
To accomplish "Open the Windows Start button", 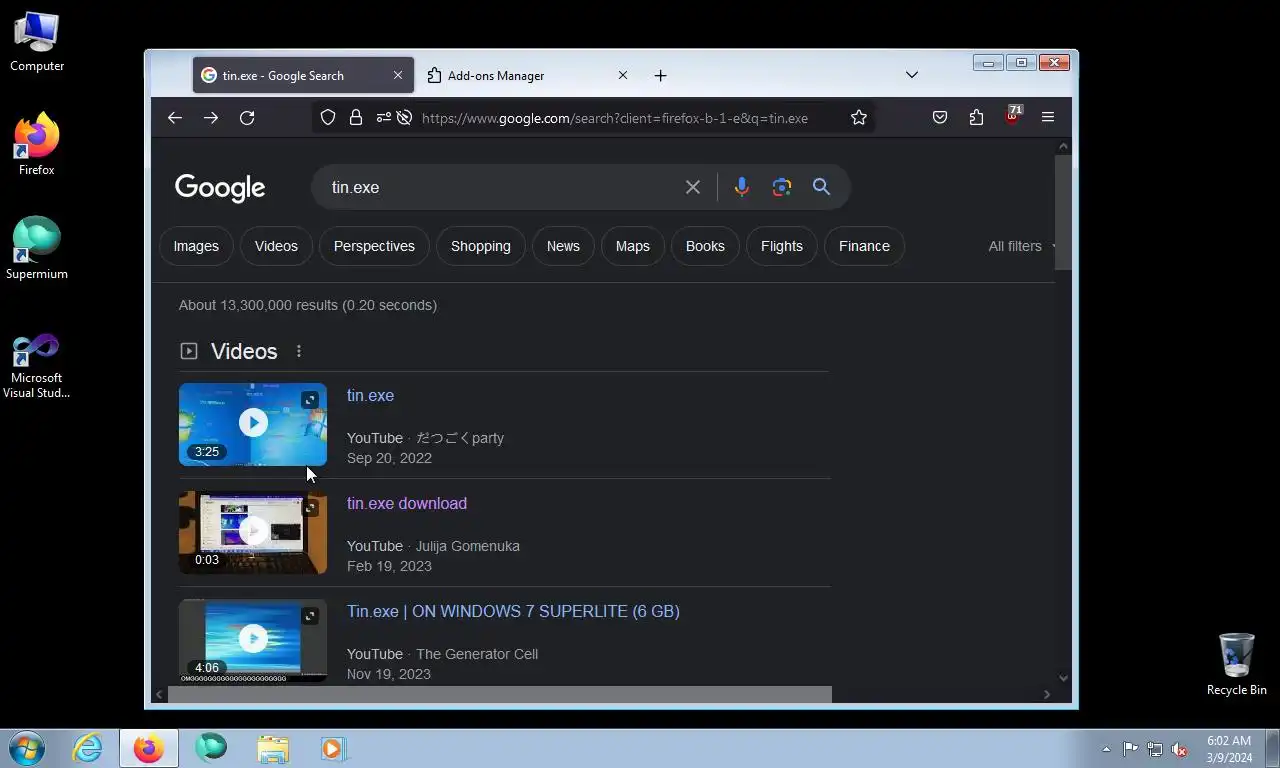I will [27, 748].
